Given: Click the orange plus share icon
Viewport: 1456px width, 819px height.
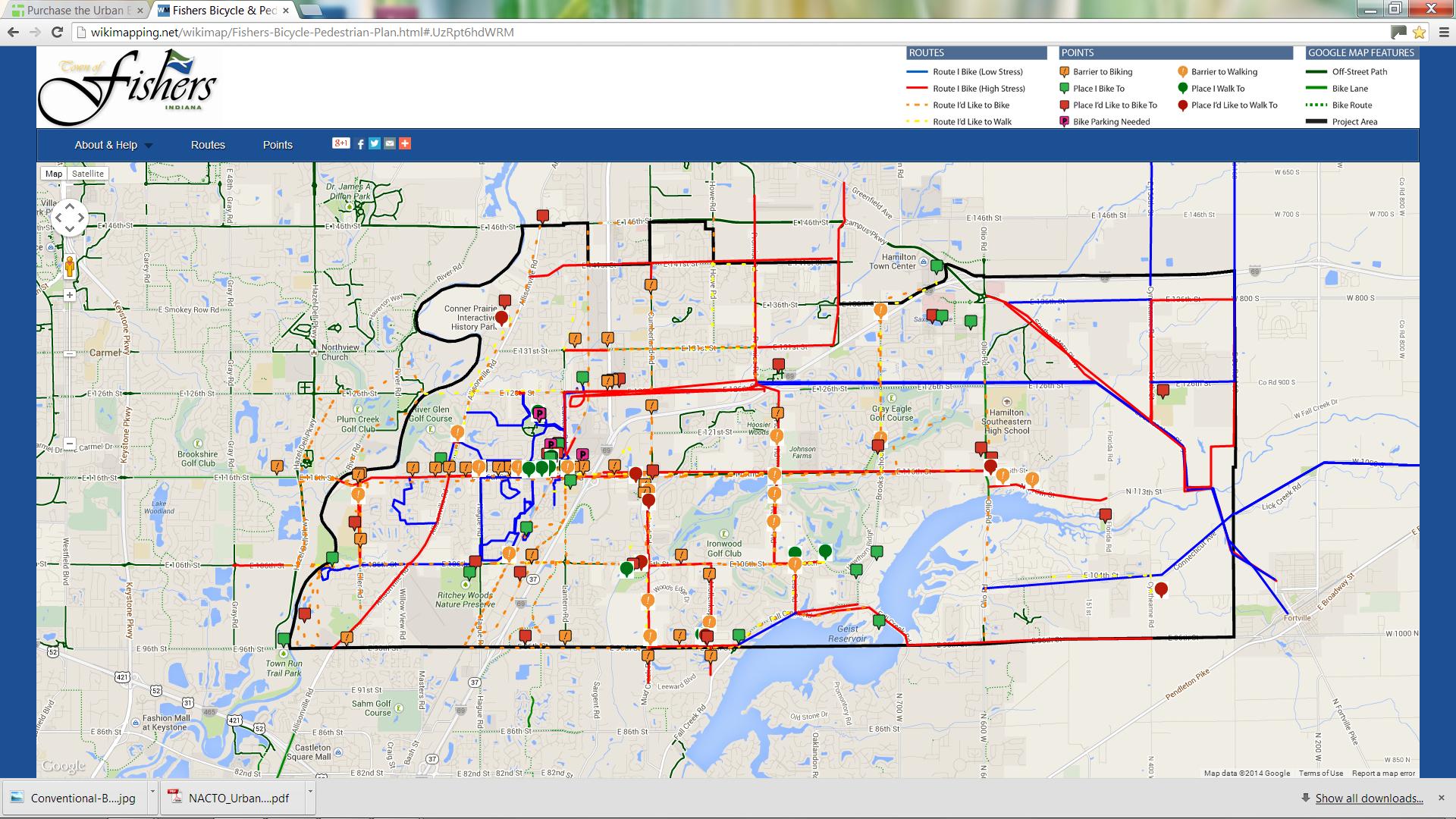Looking at the screenshot, I should click(405, 143).
